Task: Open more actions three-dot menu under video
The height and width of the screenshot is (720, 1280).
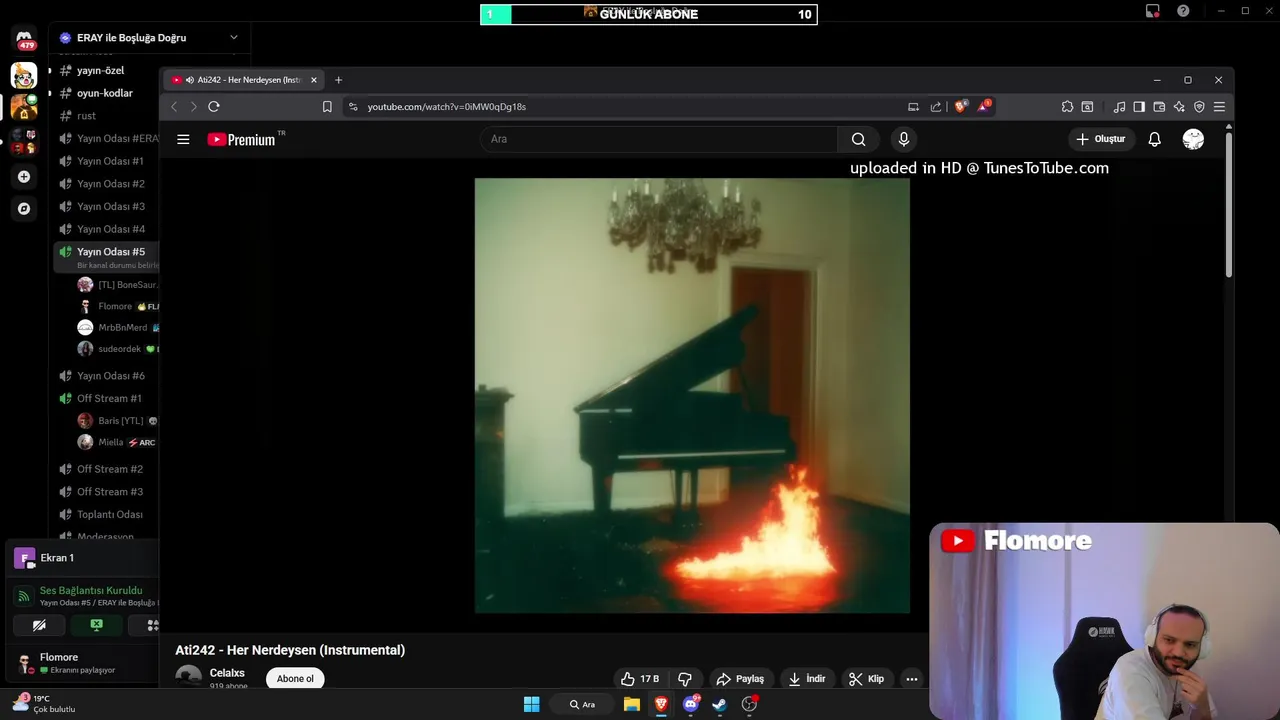Action: [x=911, y=679]
